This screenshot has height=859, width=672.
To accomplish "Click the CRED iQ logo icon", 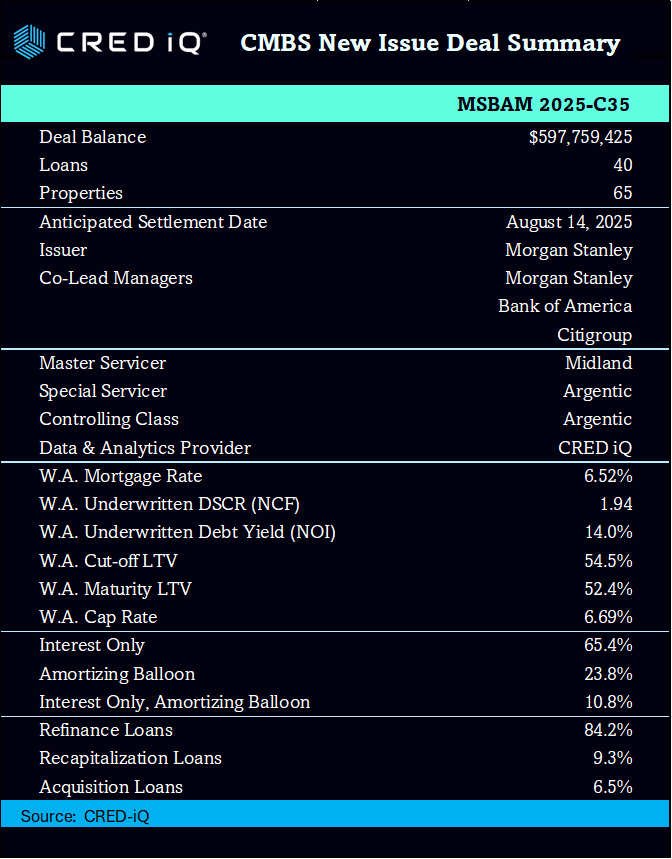I will [29, 43].
